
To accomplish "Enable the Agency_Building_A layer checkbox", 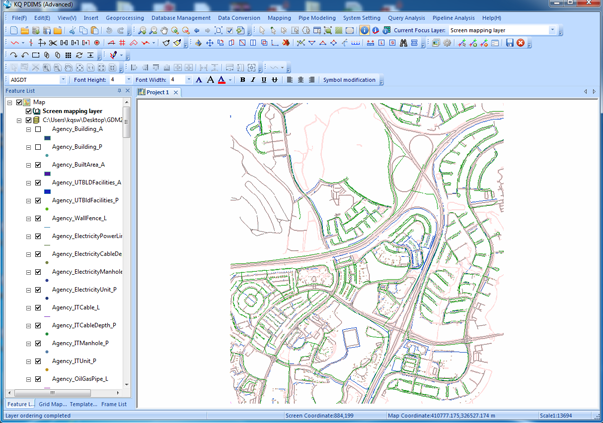I will click(x=38, y=129).
